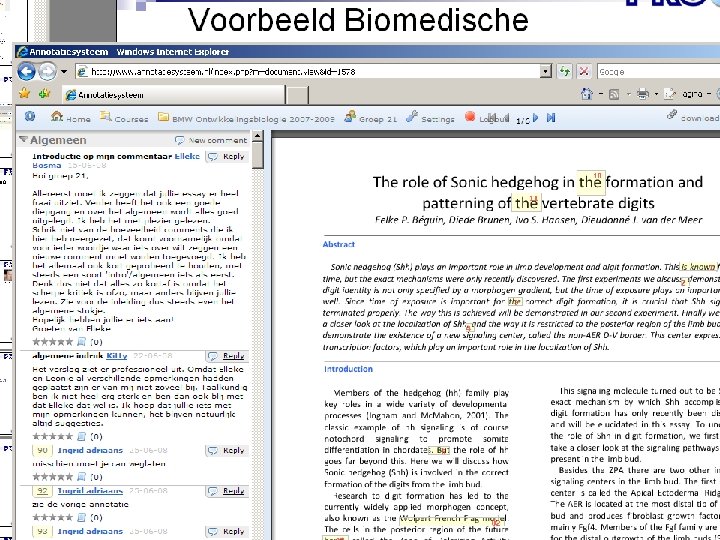The image size is (720, 540).
Task: Click the Google search box
Action: point(658,72)
